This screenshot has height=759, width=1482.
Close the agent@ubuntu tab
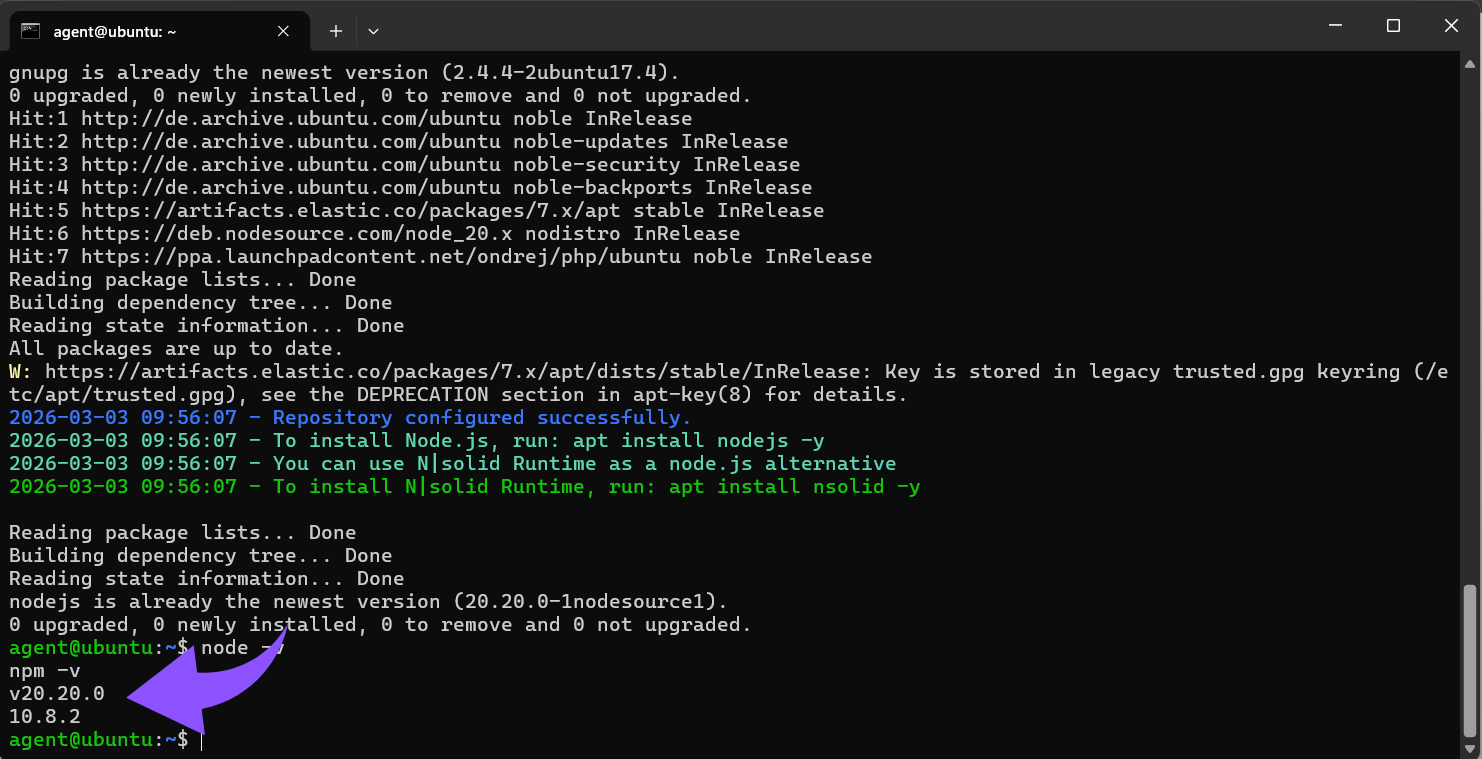point(283,31)
